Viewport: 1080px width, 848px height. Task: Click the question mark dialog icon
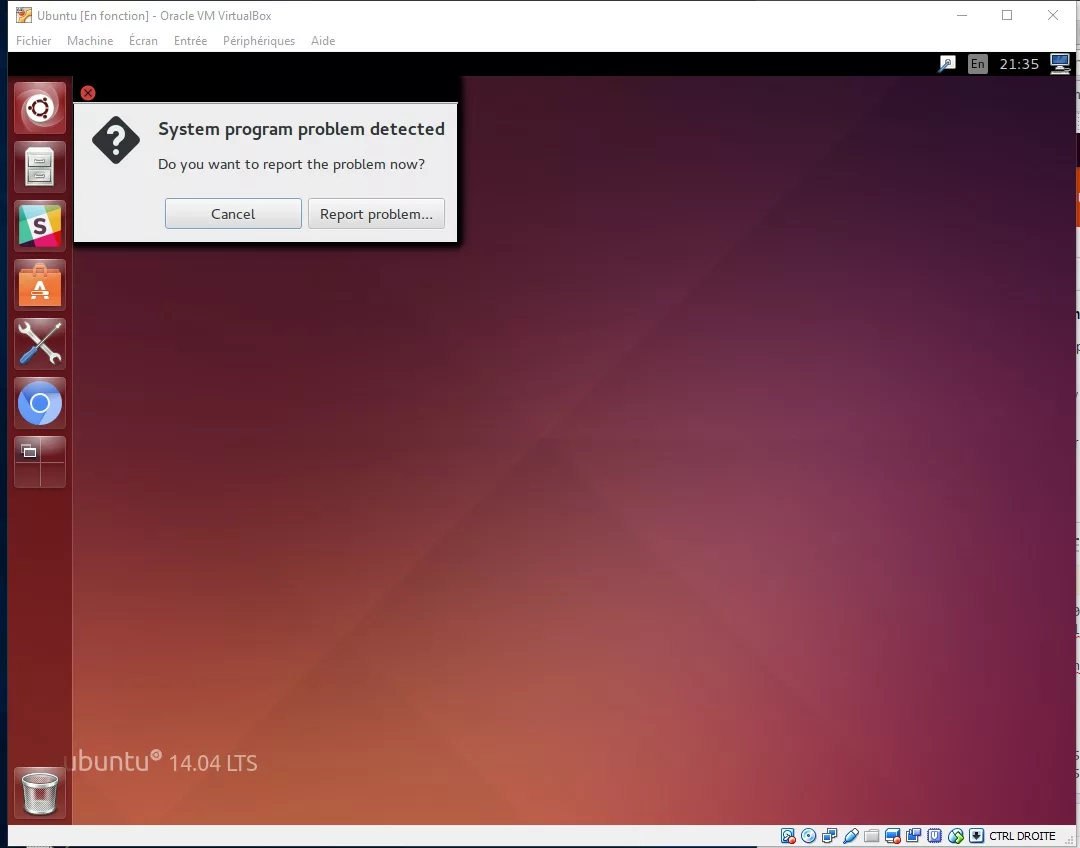(x=116, y=140)
